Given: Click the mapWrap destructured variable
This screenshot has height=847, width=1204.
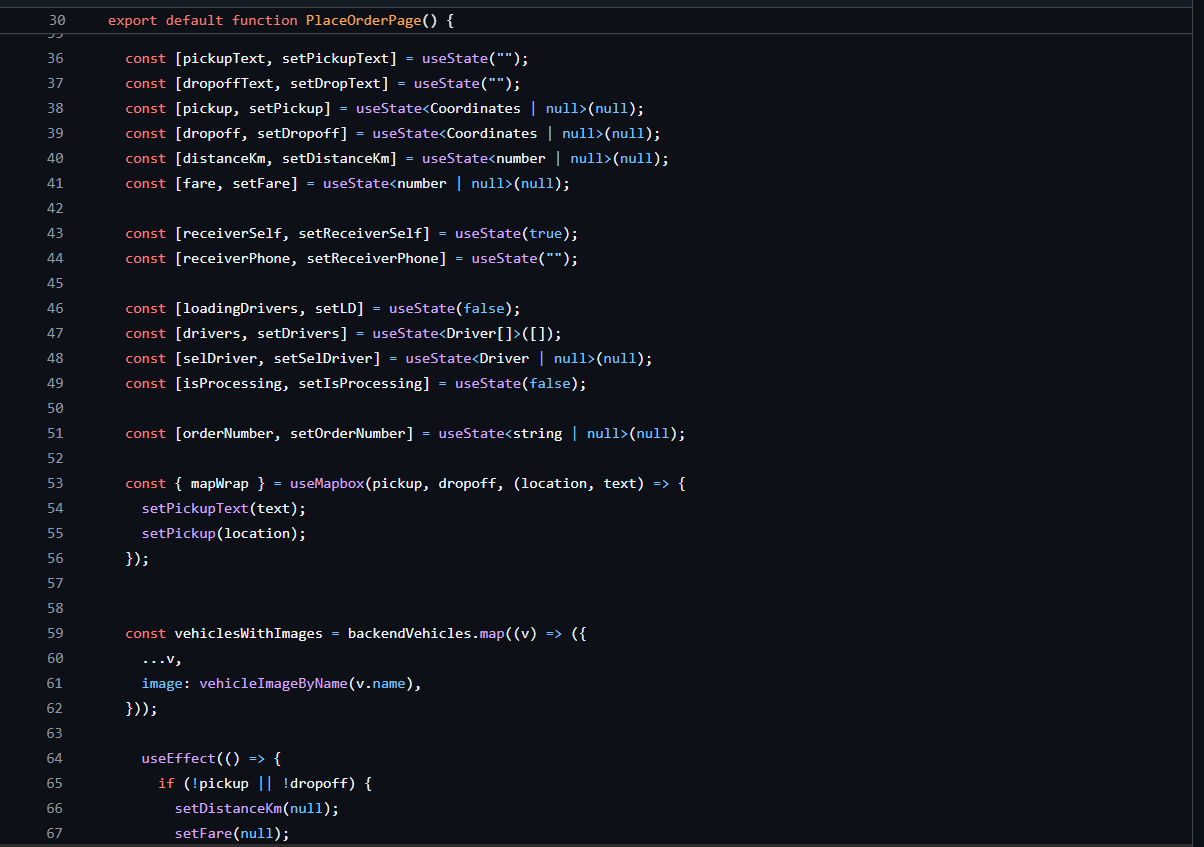Looking at the screenshot, I should 219,483.
